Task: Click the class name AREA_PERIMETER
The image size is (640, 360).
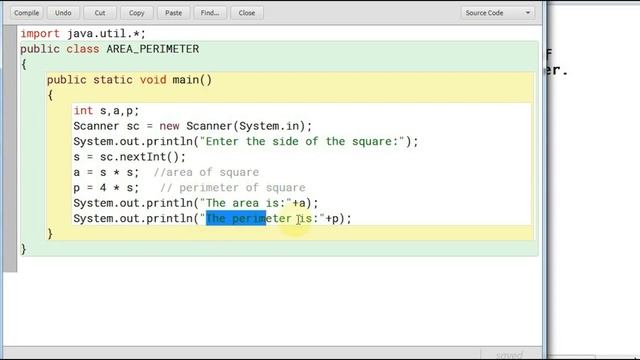Action: 153,49
